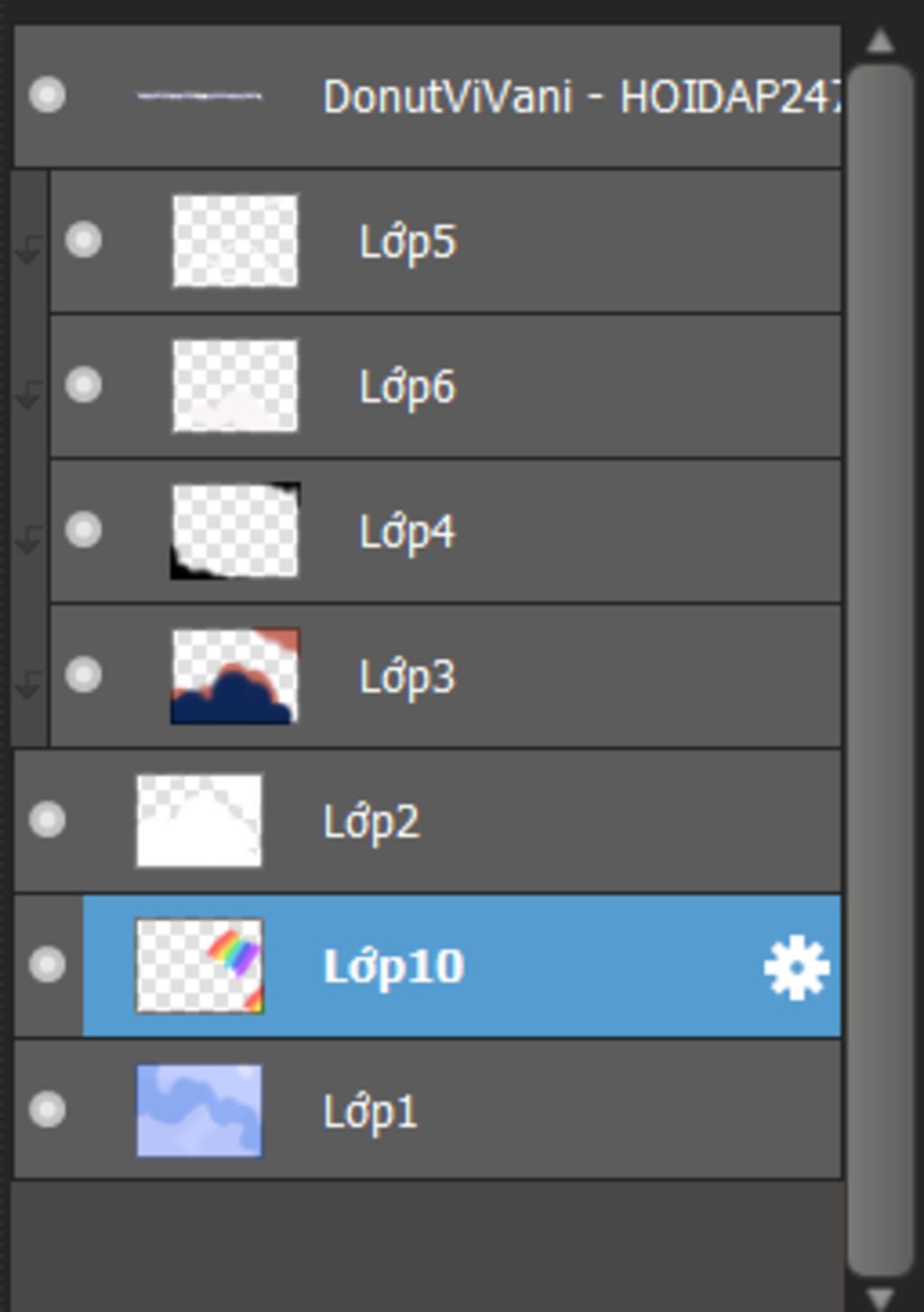The width and height of the screenshot is (924, 1312).
Task: Click the clipping arrow beside Lớp4
Action: [29, 539]
